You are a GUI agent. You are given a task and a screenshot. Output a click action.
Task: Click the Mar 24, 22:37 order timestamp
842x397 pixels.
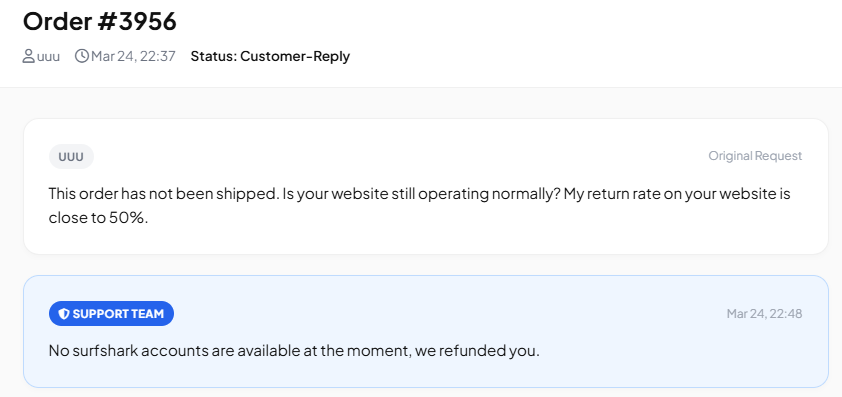click(x=133, y=56)
